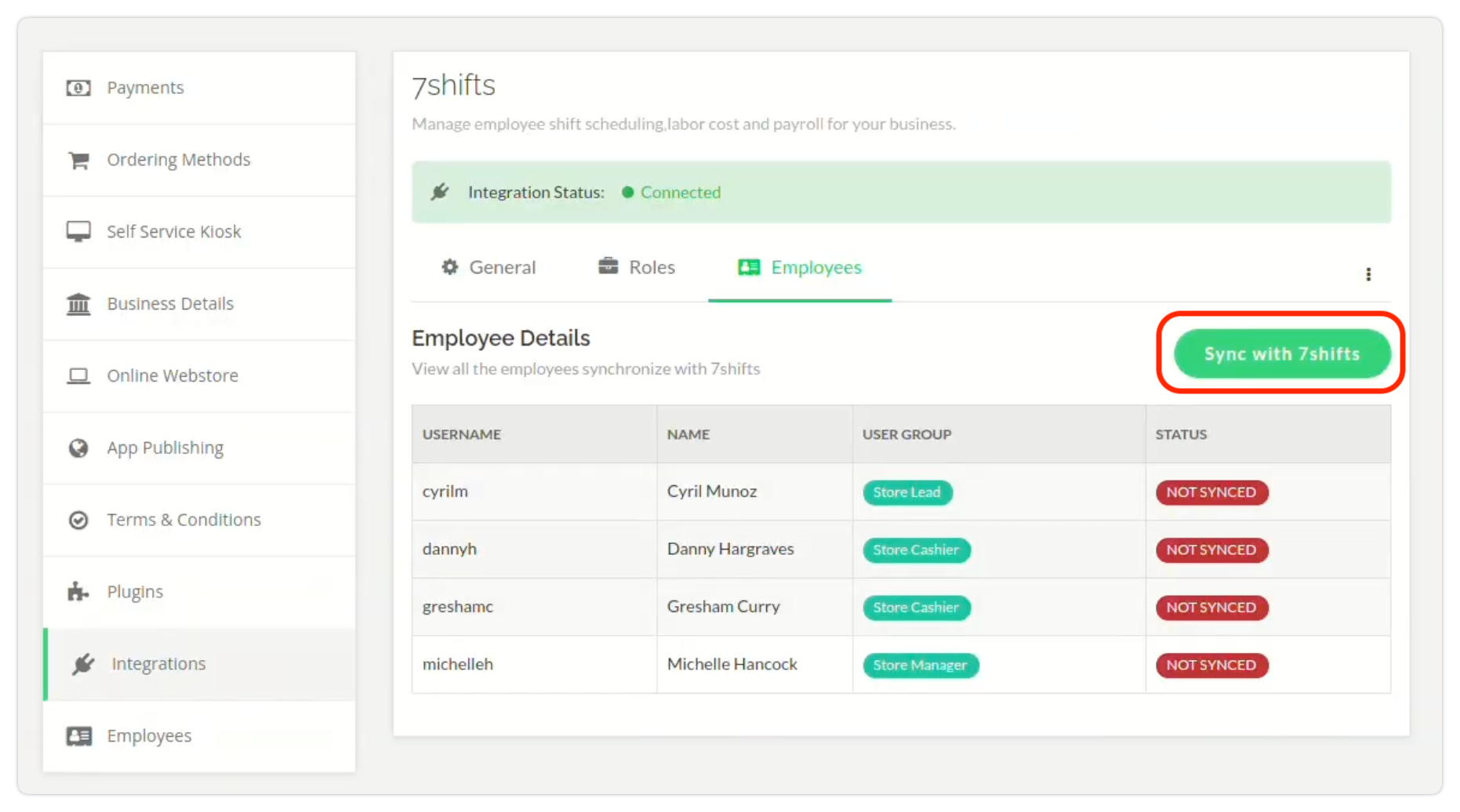Click the Employee Details heading

tap(501, 338)
